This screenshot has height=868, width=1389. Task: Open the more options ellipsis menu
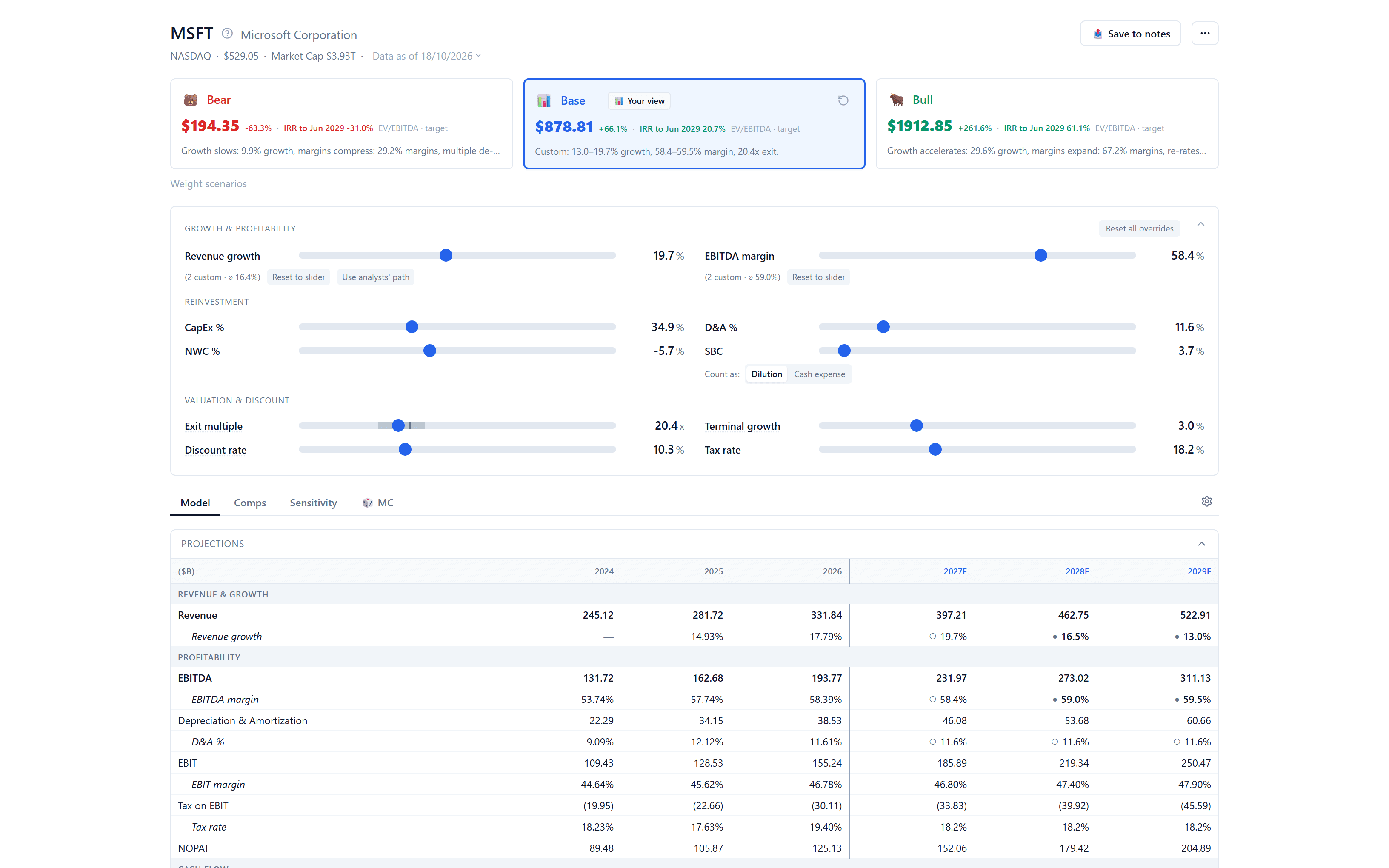pos(1205,33)
